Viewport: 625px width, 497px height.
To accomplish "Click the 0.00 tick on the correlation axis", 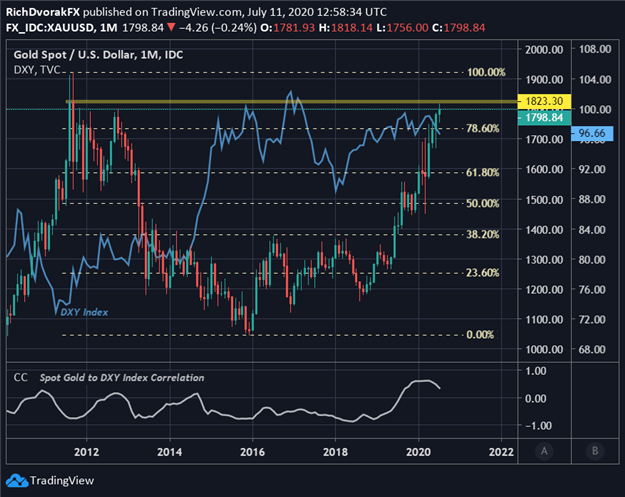I will [538, 398].
